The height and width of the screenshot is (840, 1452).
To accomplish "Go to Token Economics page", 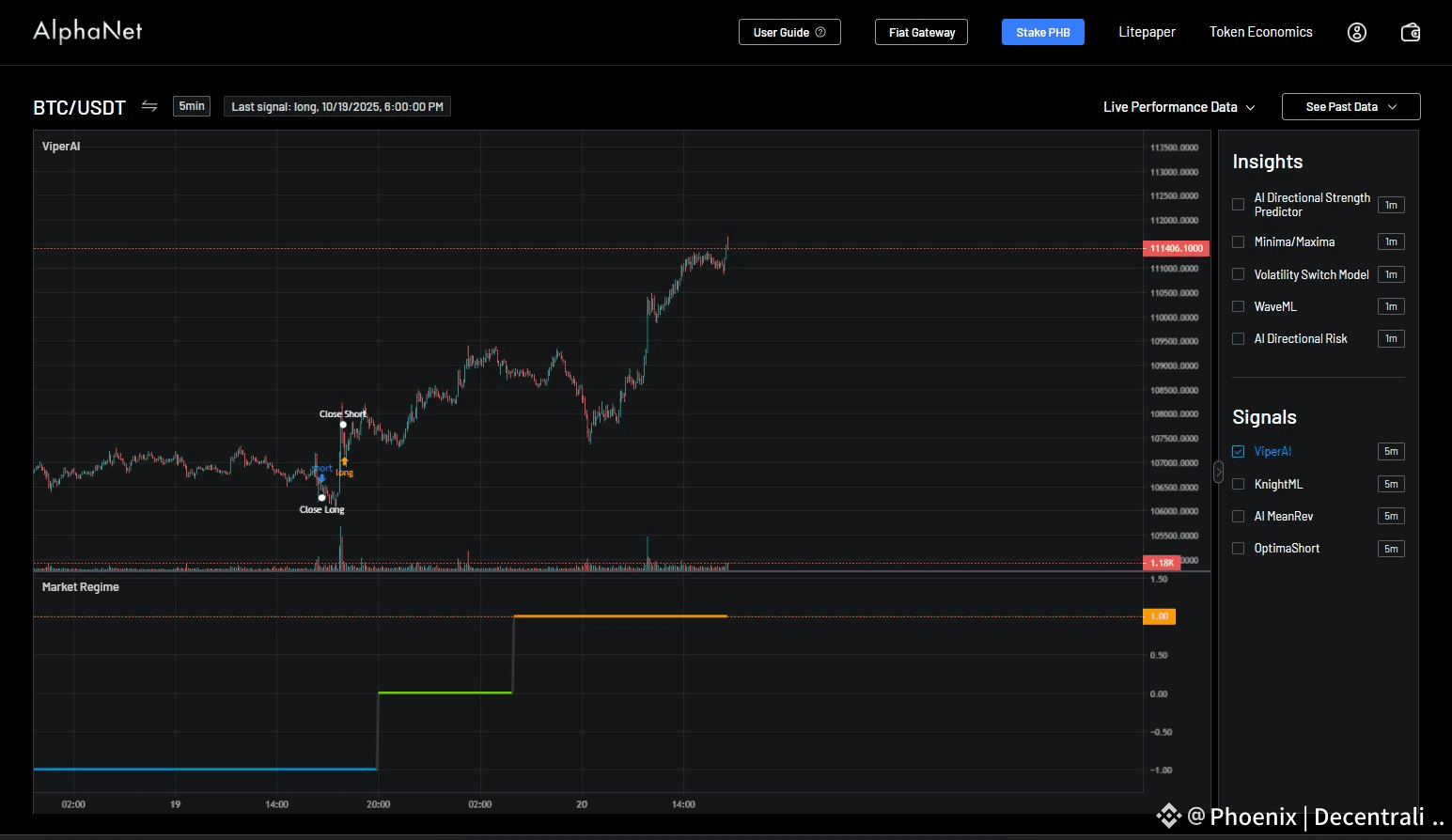I will pyautogui.click(x=1260, y=32).
